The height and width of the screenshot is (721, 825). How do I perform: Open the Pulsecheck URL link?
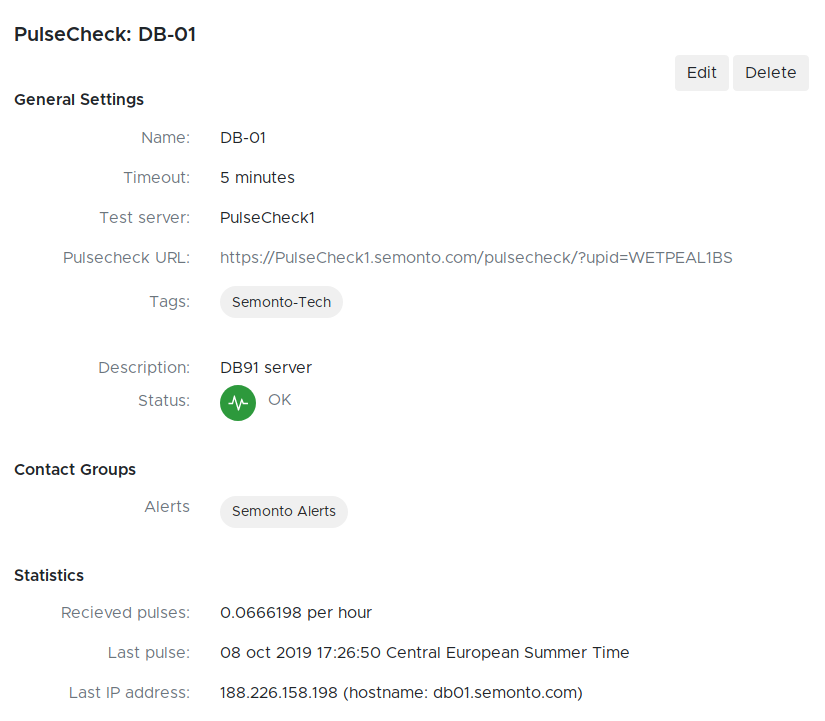point(476,258)
